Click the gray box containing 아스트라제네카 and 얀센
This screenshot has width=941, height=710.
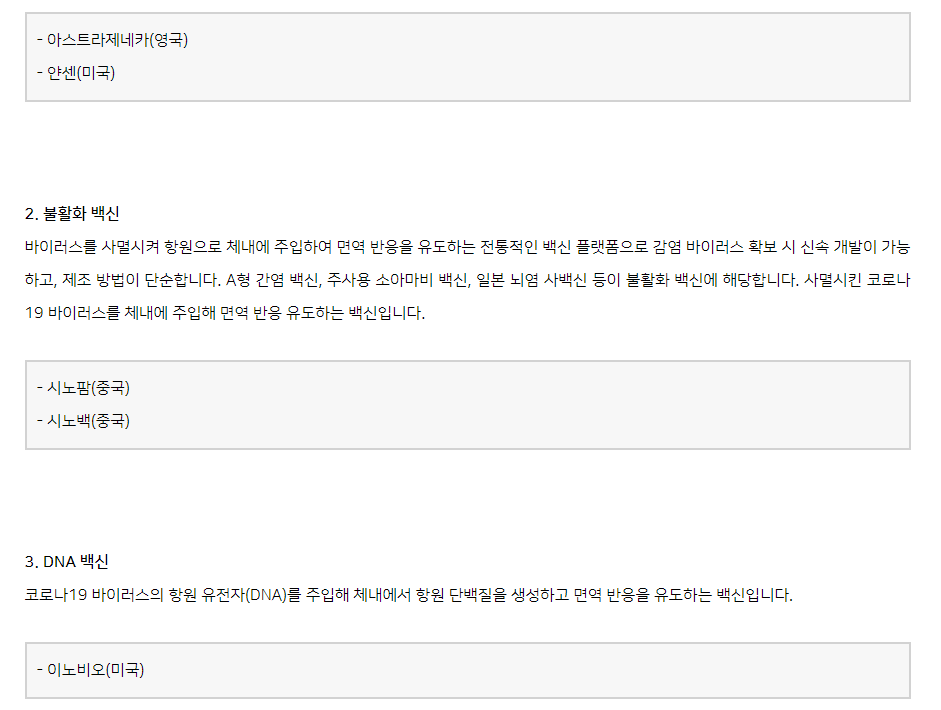click(468, 57)
